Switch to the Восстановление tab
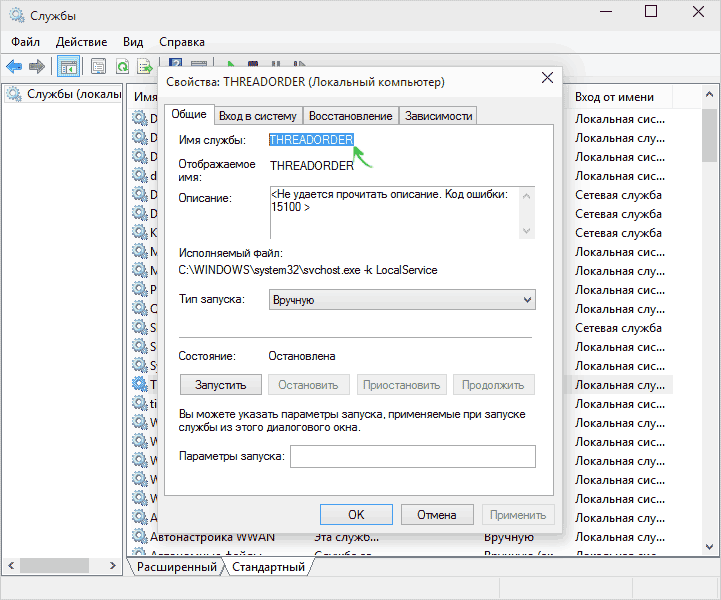This screenshot has width=721, height=600. pos(350,115)
